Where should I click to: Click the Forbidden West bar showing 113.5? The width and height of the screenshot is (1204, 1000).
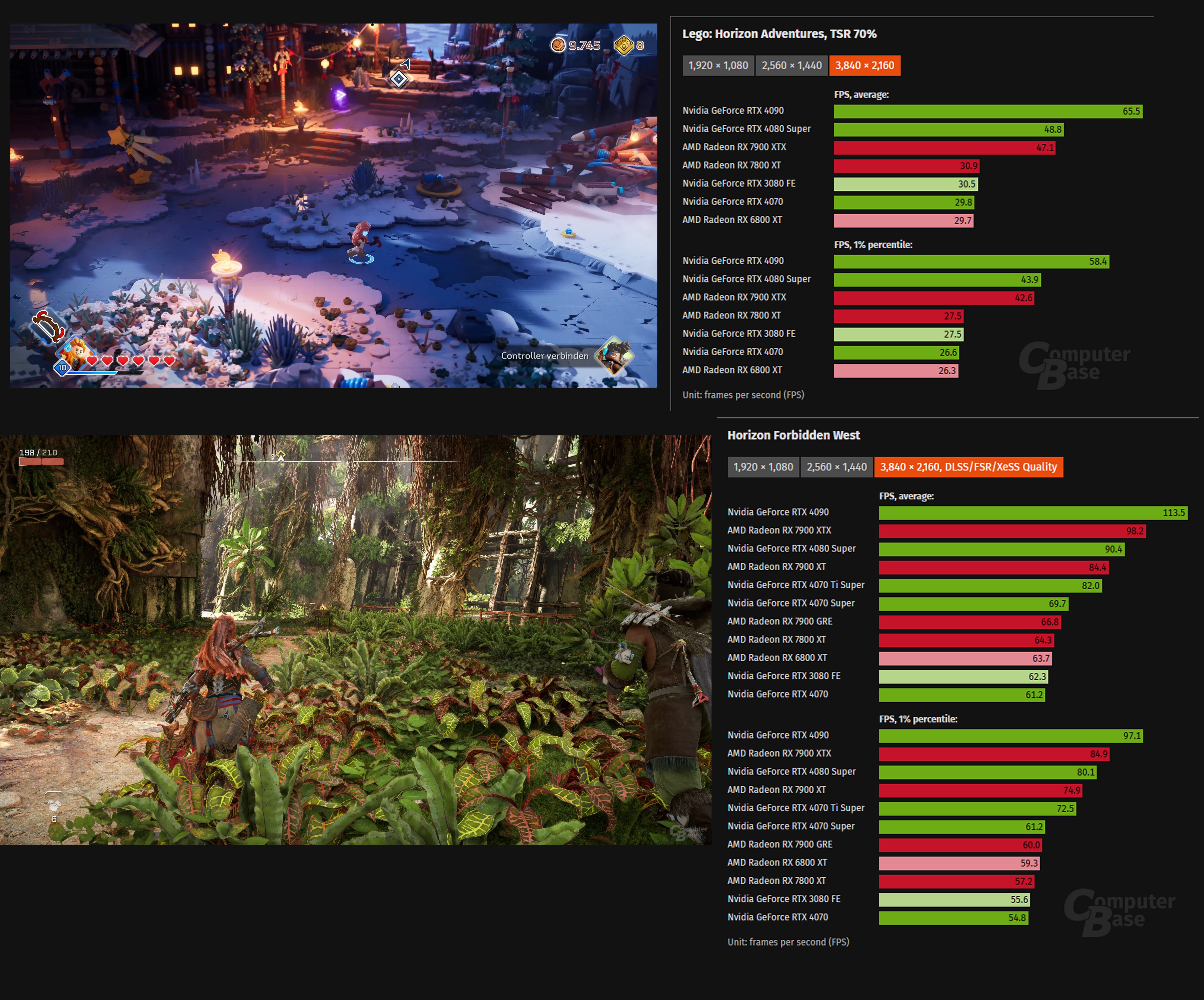[x=1033, y=513]
